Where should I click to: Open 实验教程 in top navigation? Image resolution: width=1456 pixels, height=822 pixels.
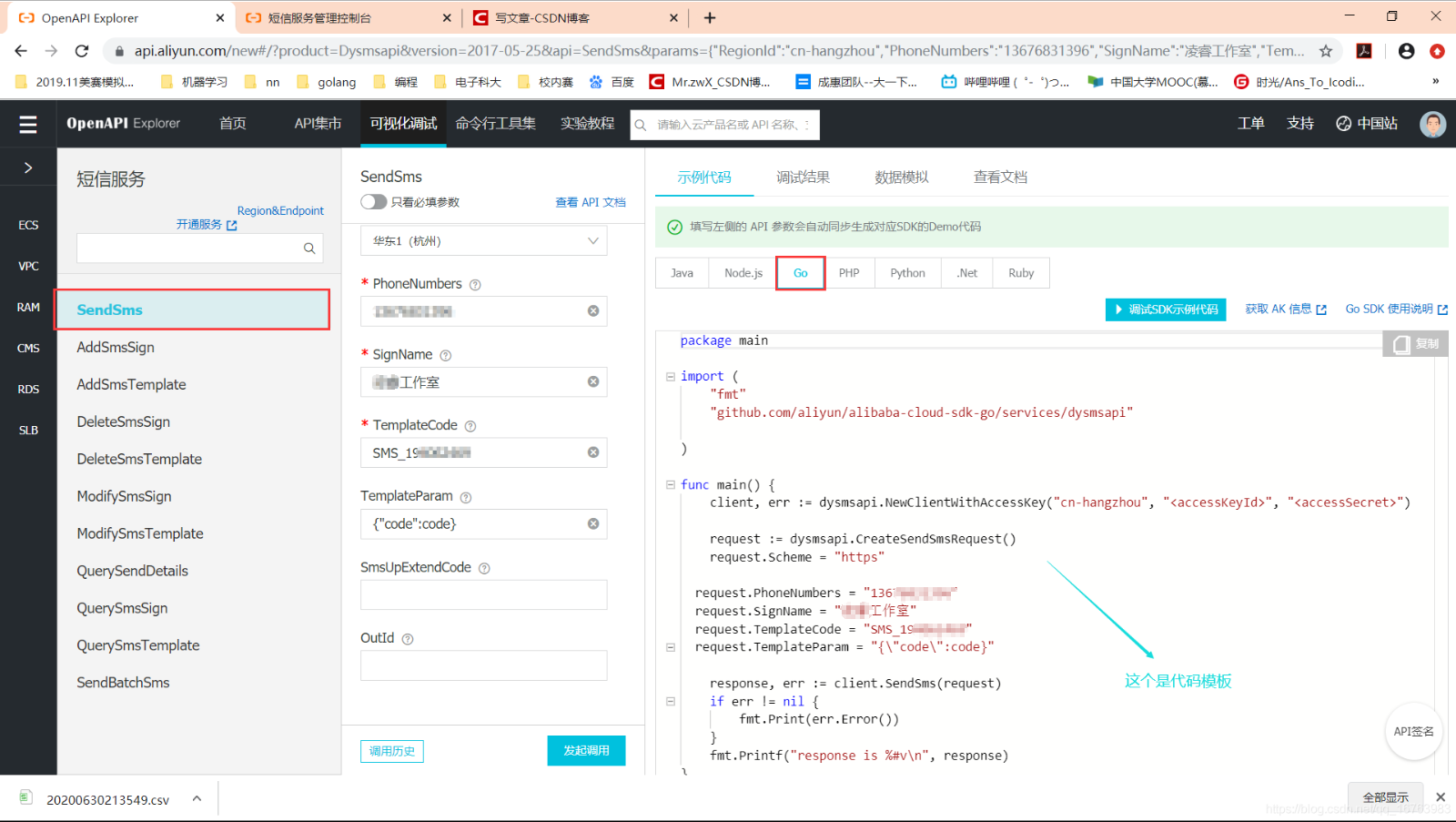coord(588,124)
